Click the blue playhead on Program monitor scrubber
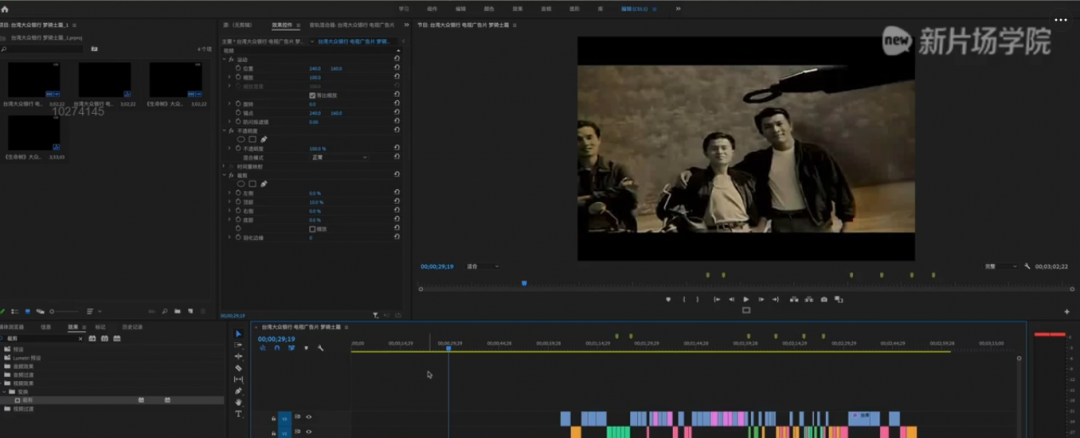This screenshot has width=1080, height=438. [x=524, y=283]
